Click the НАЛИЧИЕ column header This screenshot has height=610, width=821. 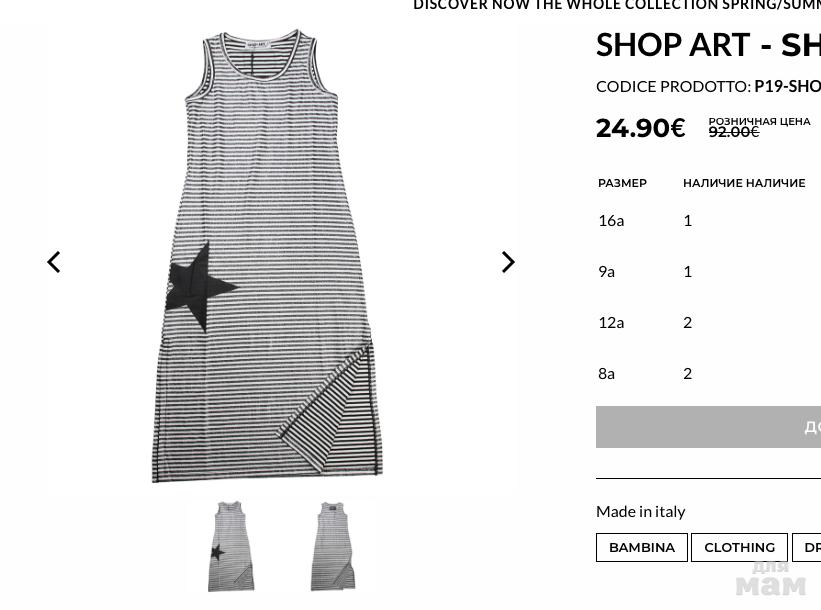[744, 183]
